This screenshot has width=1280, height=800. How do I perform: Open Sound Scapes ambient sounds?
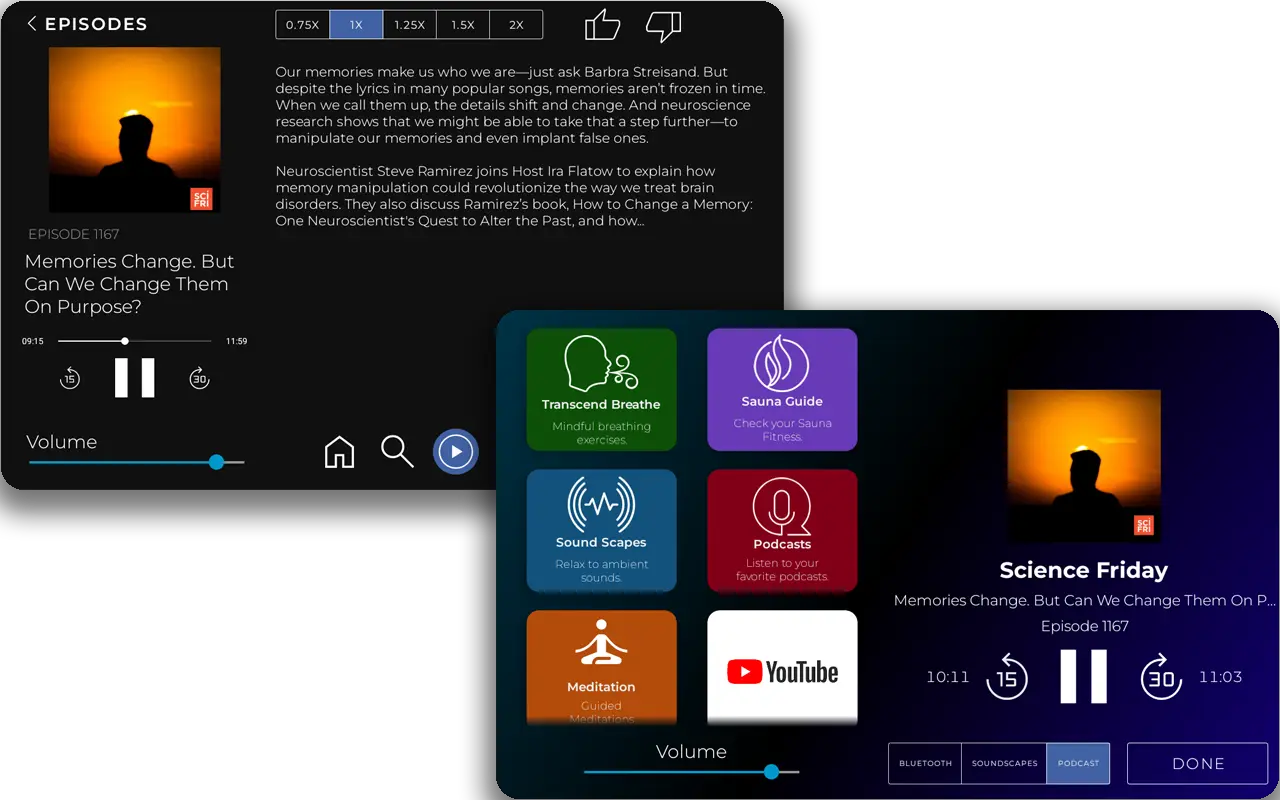pos(601,530)
